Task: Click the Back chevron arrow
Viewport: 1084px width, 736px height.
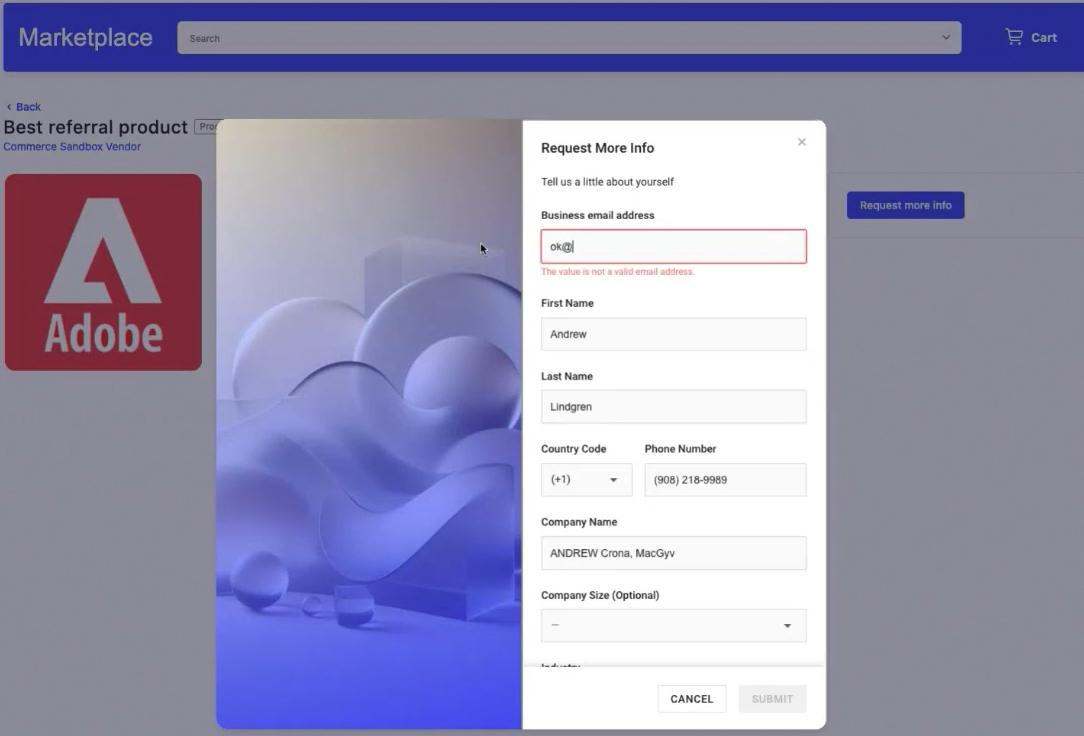Action: [9, 107]
